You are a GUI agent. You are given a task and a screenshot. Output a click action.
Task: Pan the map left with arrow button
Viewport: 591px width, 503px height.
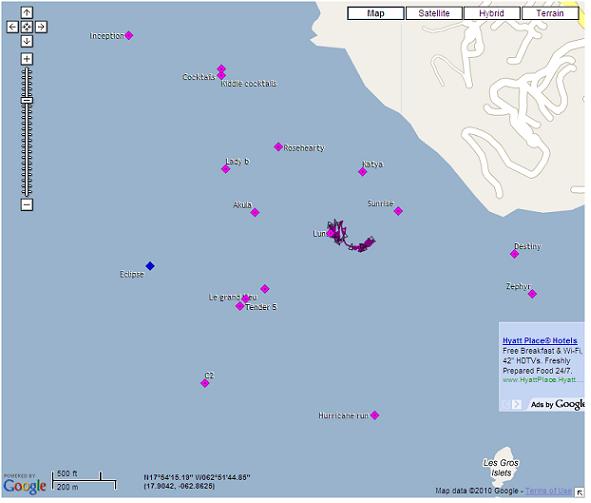click(x=12, y=27)
